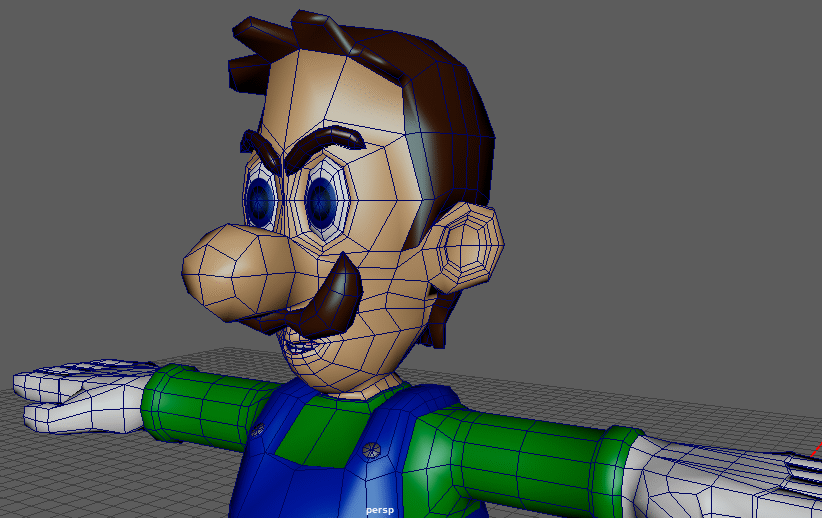The height and width of the screenshot is (518, 822).
Task: Select the character's ear geometry
Action: pyautogui.click(x=467, y=245)
